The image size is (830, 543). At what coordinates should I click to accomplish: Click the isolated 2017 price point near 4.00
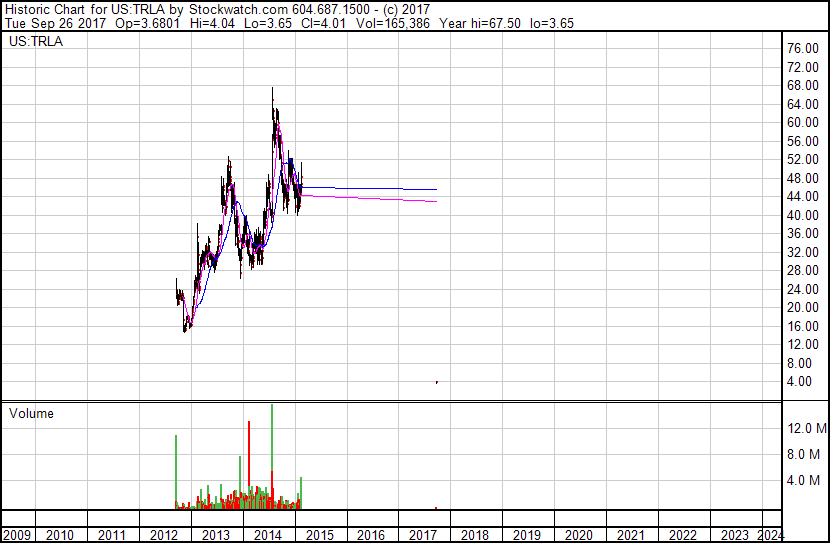pos(437,382)
